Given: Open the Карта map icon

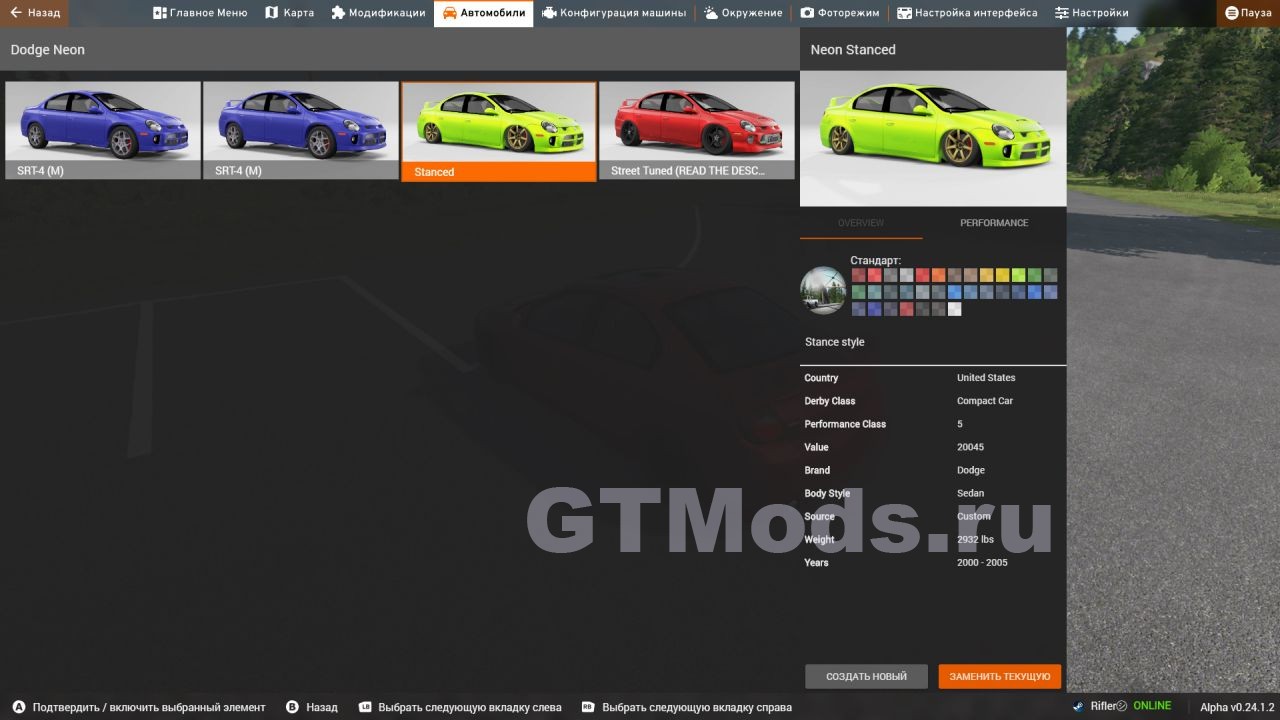Looking at the screenshot, I should pos(271,13).
